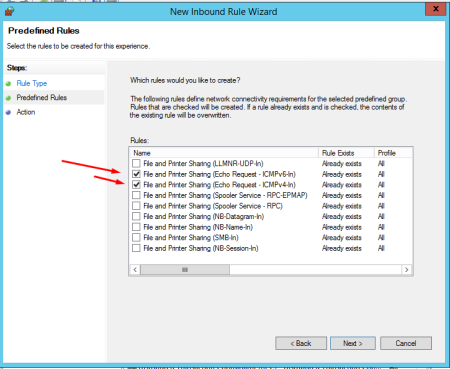This screenshot has width=450, height=369.
Task: Click the horizontal scrollbar thumb
Action: (x=185, y=270)
